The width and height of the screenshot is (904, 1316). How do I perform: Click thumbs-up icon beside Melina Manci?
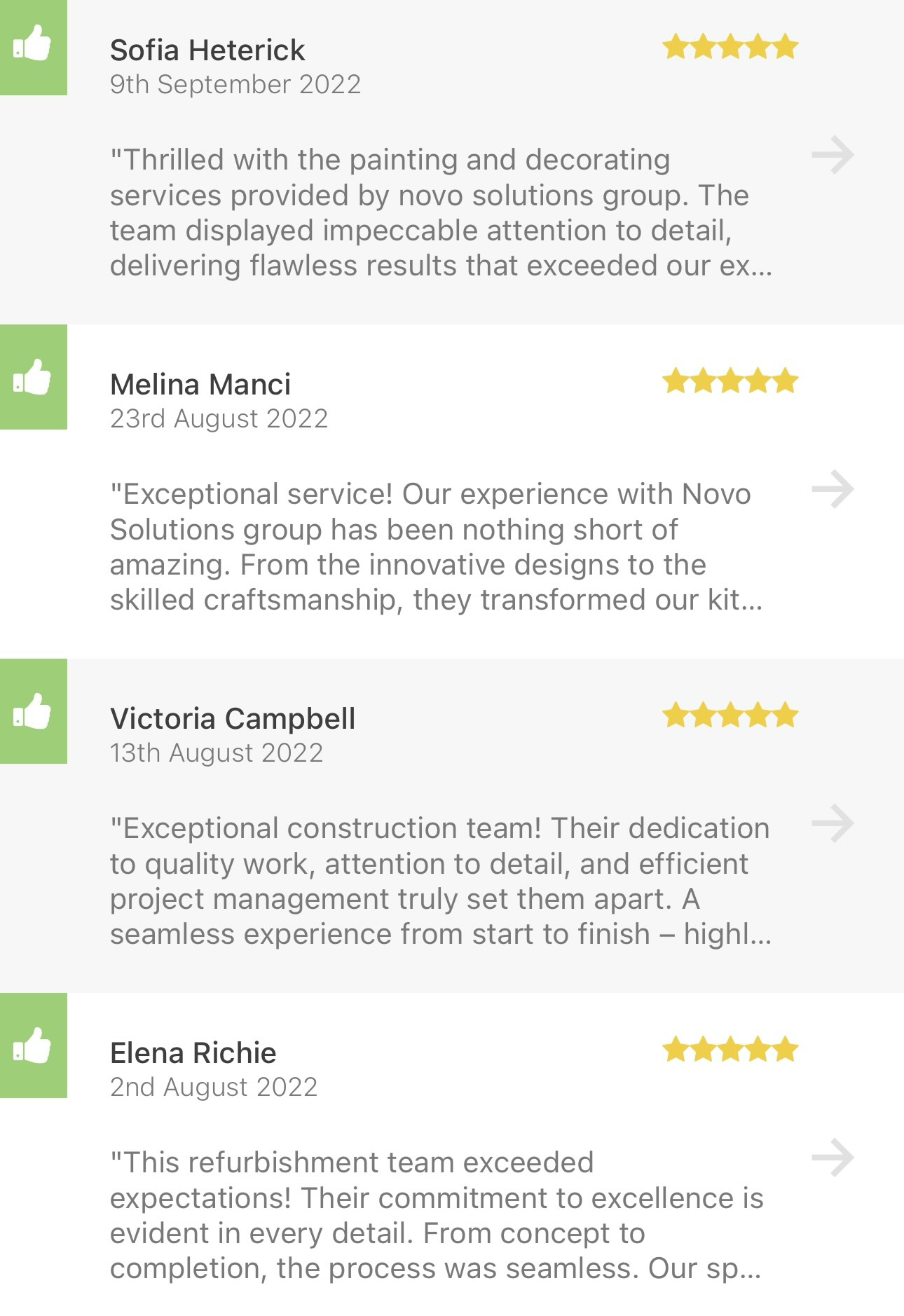click(33, 378)
